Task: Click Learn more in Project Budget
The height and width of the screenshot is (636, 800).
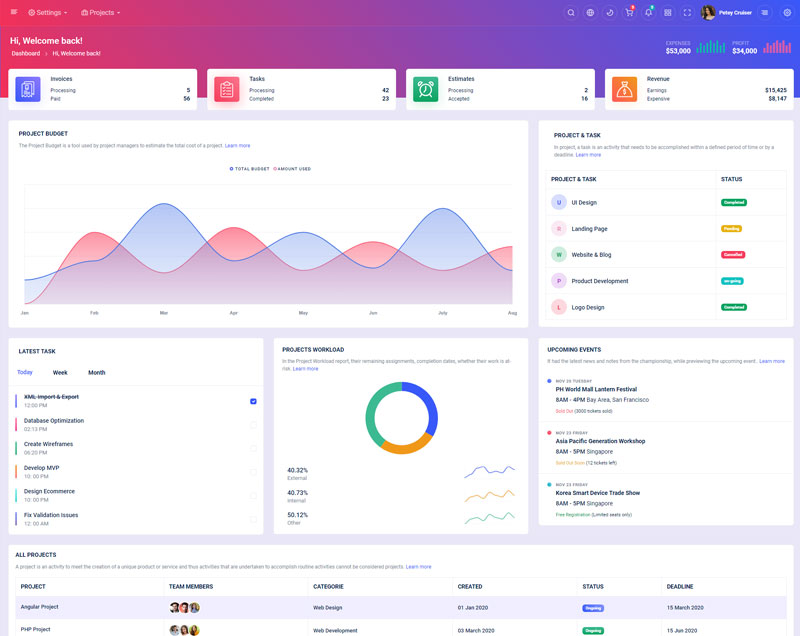Action: click(237, 146)
